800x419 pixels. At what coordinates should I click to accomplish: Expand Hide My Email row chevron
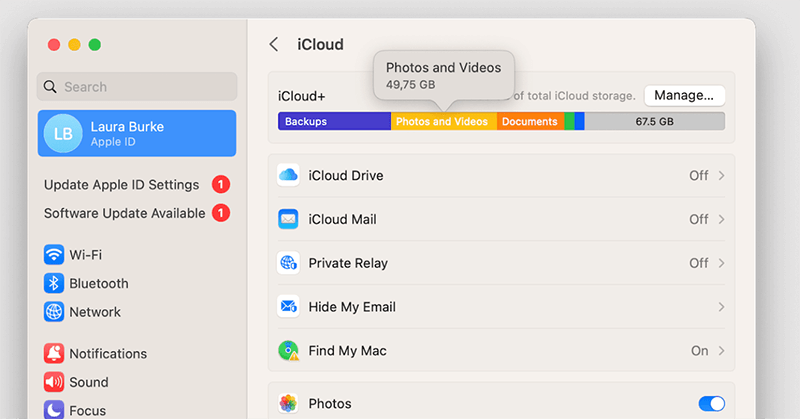coord(721,307)
